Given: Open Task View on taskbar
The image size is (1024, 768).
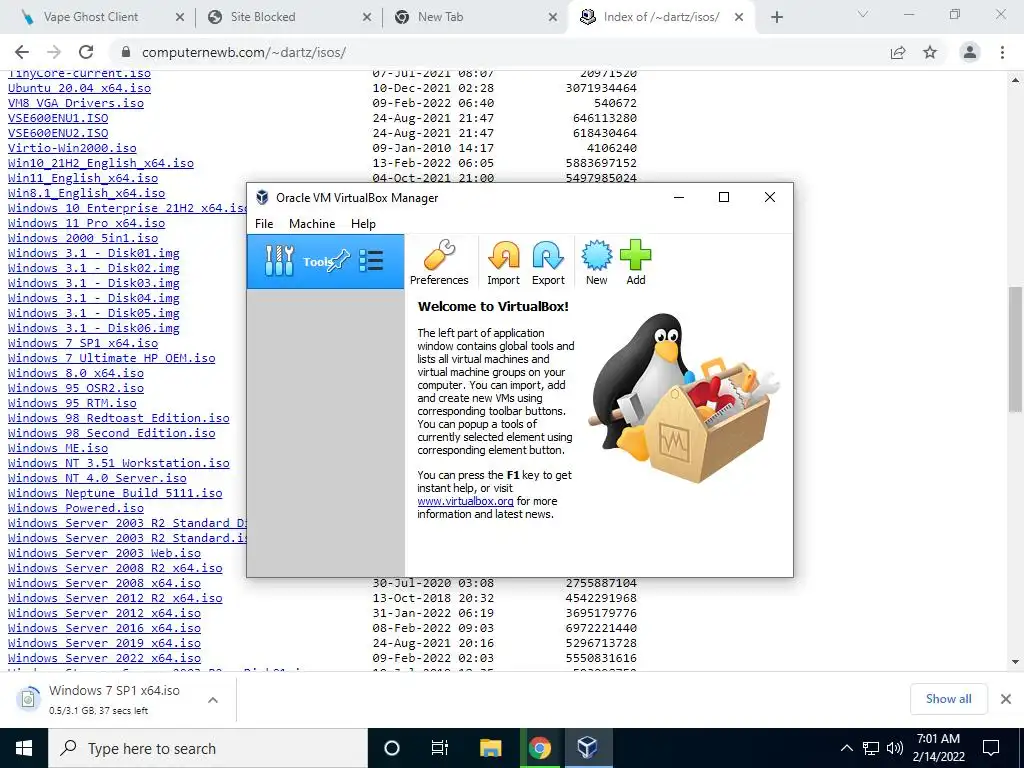Looking at the screenshot, I should click(x=440, y=748).
